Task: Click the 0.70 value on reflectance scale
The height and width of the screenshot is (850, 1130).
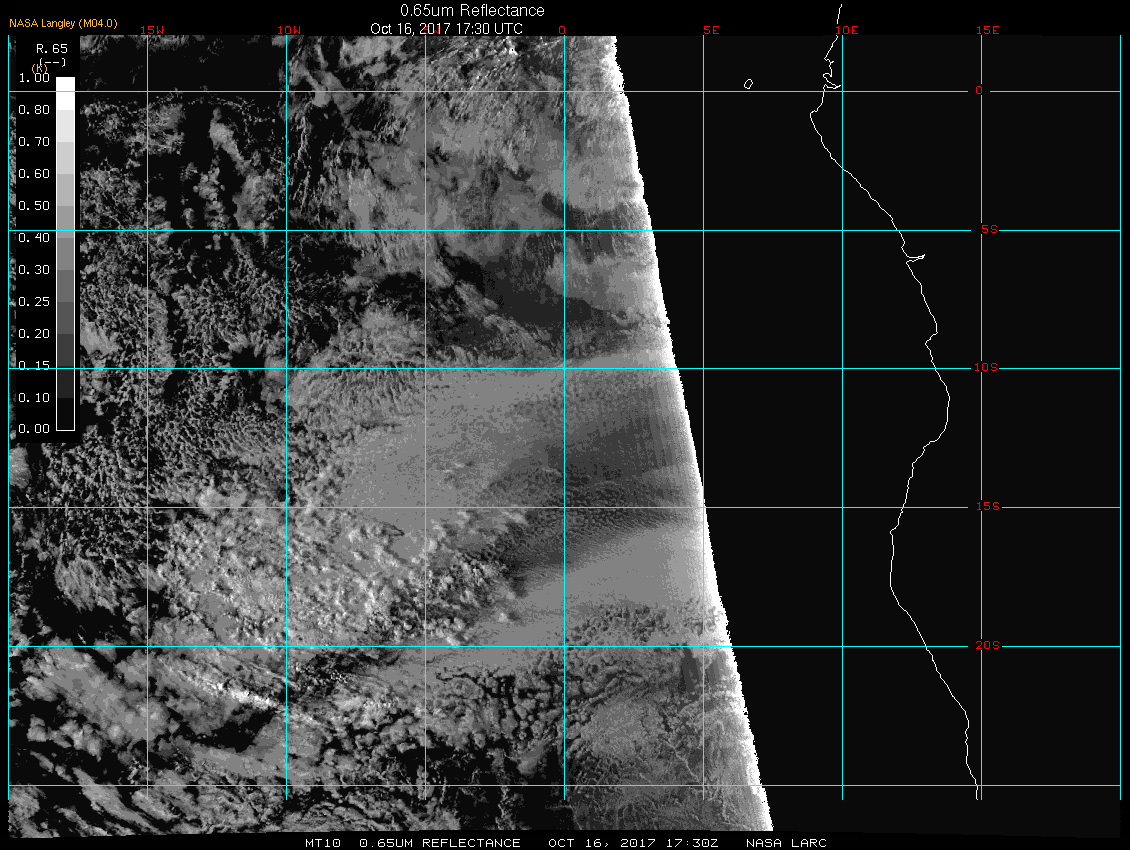Action: (34, 141)
